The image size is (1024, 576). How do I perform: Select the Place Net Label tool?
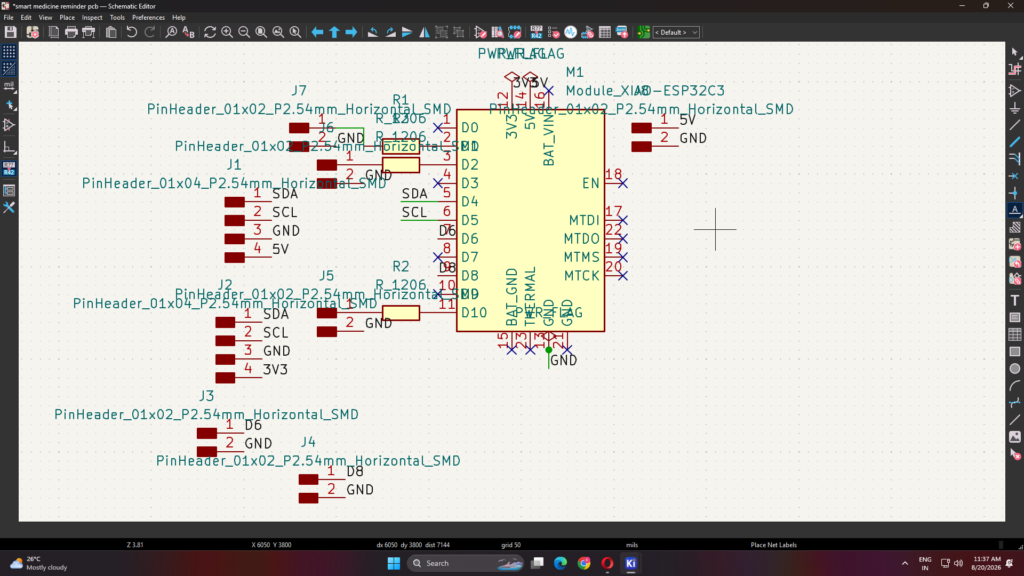[1014, 210]
